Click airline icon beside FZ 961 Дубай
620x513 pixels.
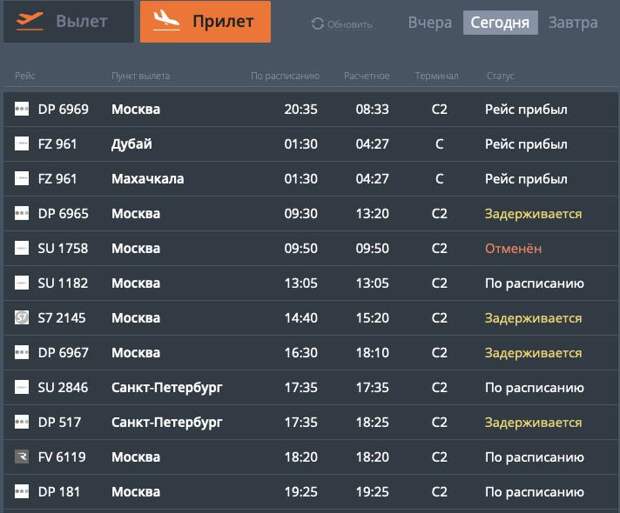tap(22, 144)
